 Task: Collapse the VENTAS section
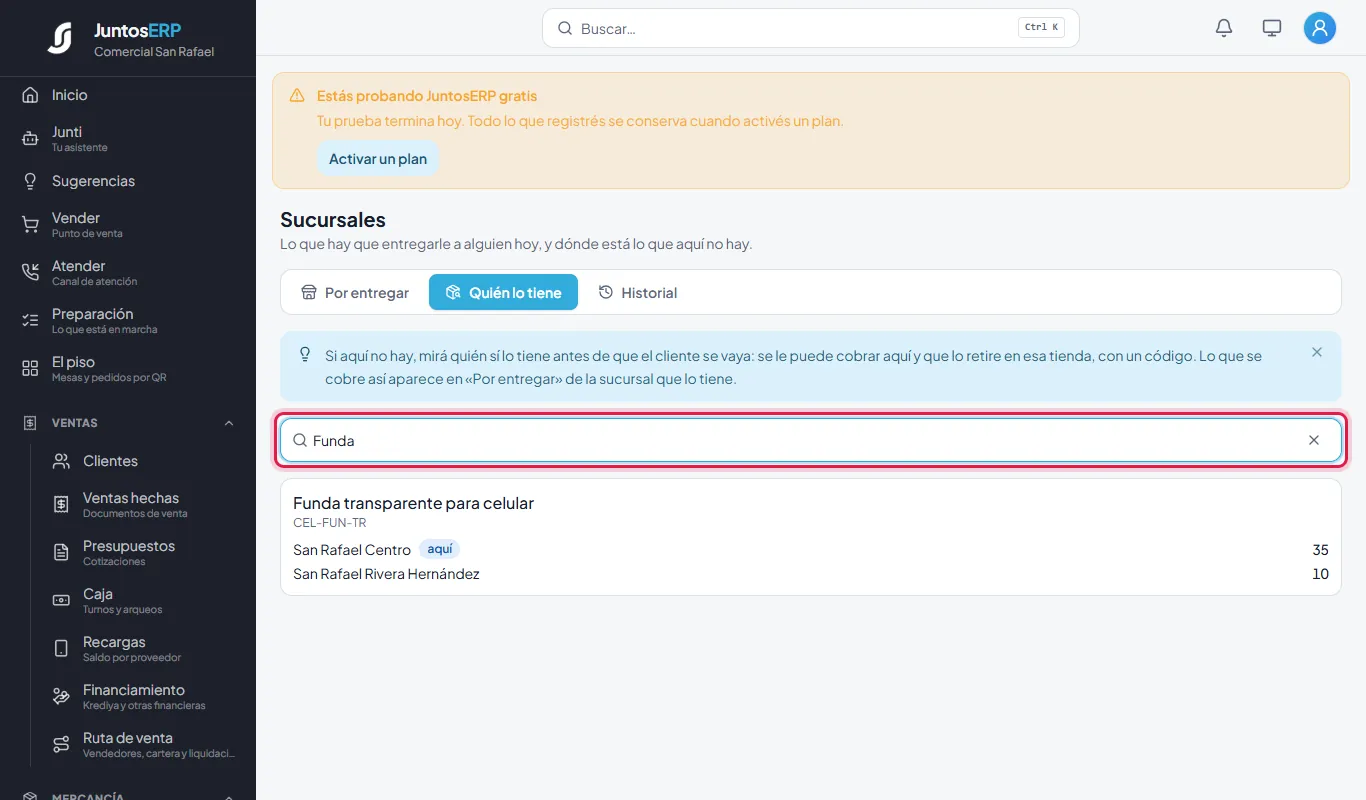click(x=128, y=423)
